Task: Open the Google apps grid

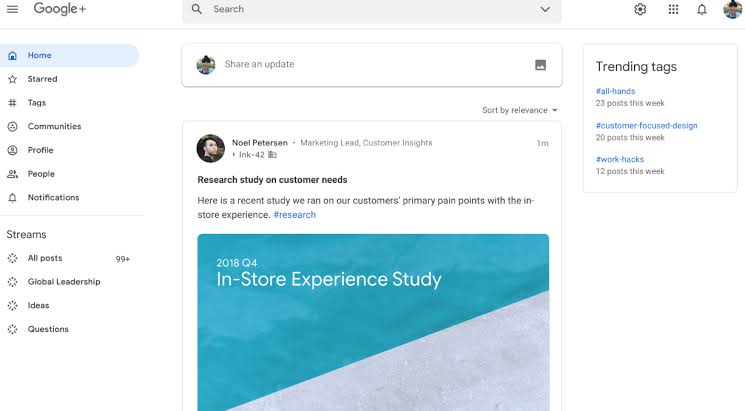Action: pyautogui.click(x=673, y=9)
